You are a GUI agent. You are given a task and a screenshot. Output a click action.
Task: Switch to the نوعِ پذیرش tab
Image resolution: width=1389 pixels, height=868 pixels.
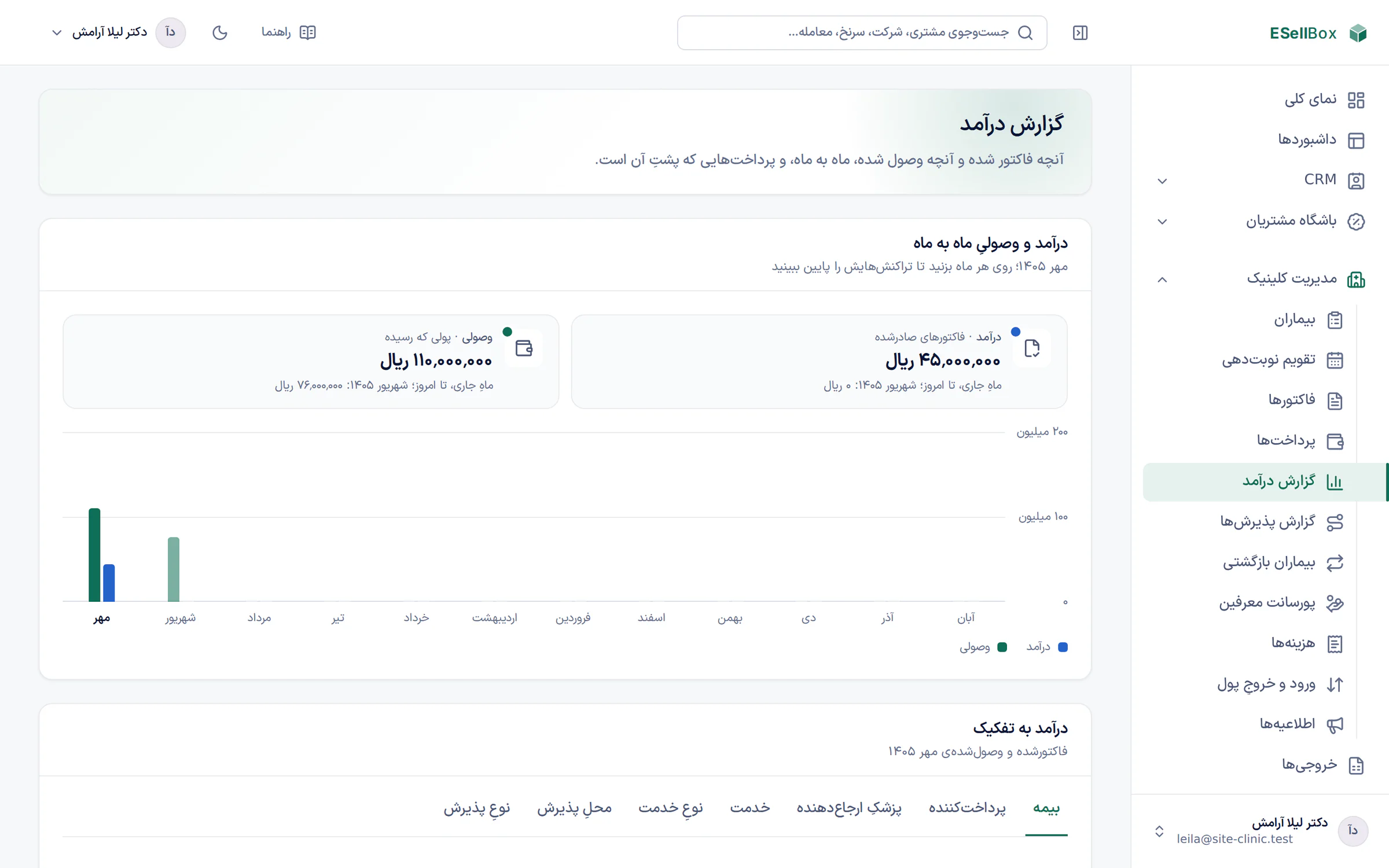point(477,808)
